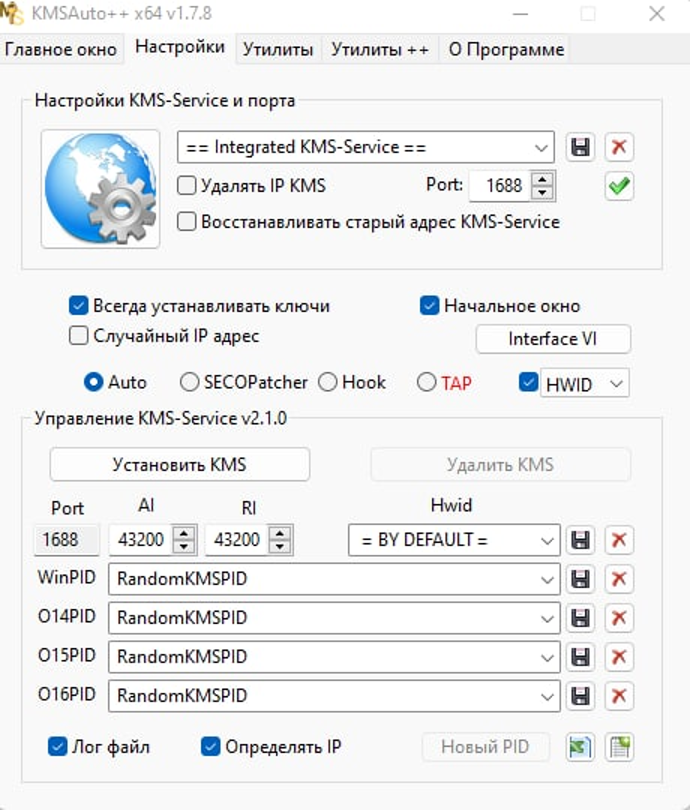Apply port settings with green checkmark
This screenshot has width=690, height=810.
[x=619, y=186]
